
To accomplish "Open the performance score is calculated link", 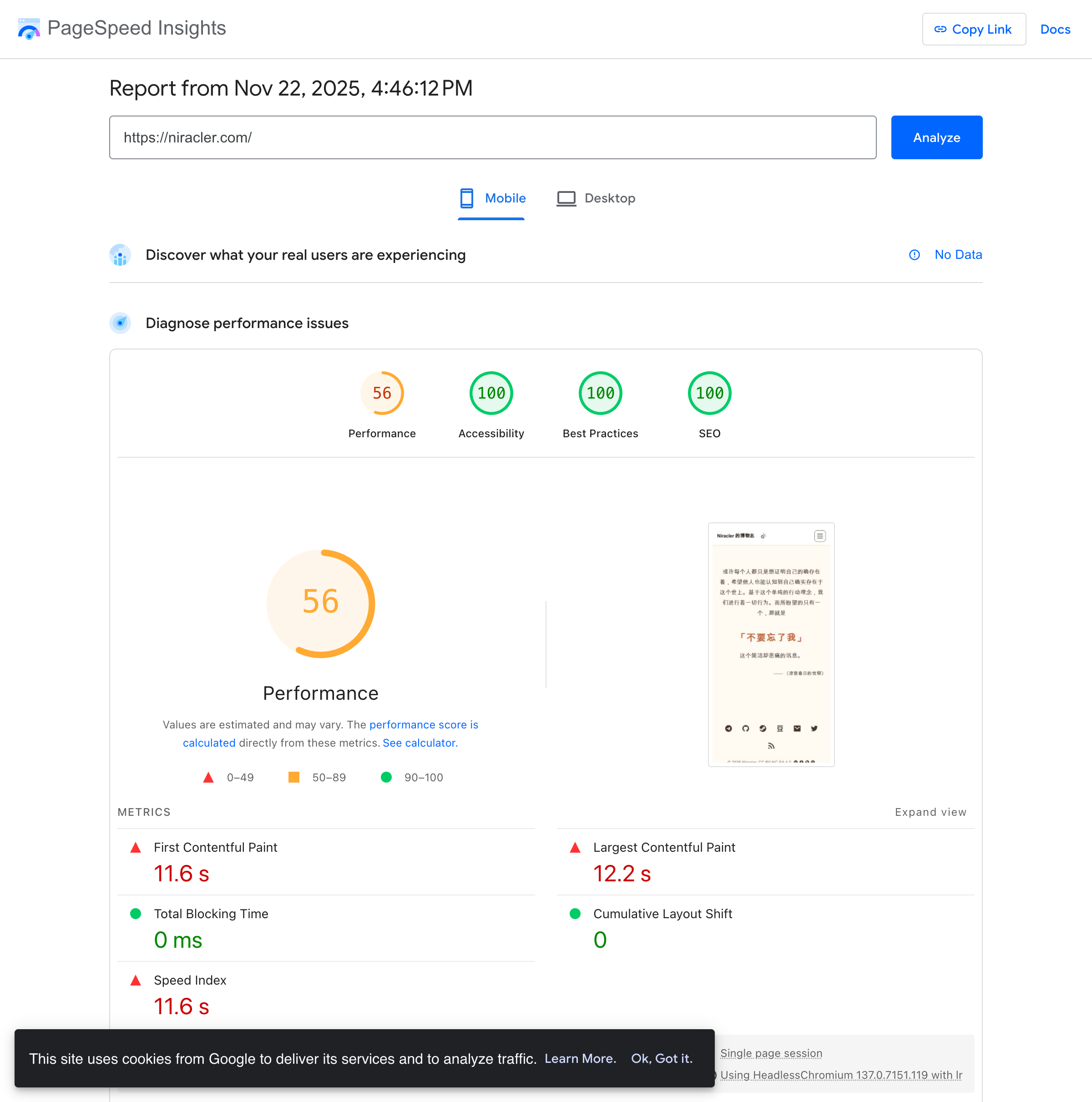I will 424,724.
